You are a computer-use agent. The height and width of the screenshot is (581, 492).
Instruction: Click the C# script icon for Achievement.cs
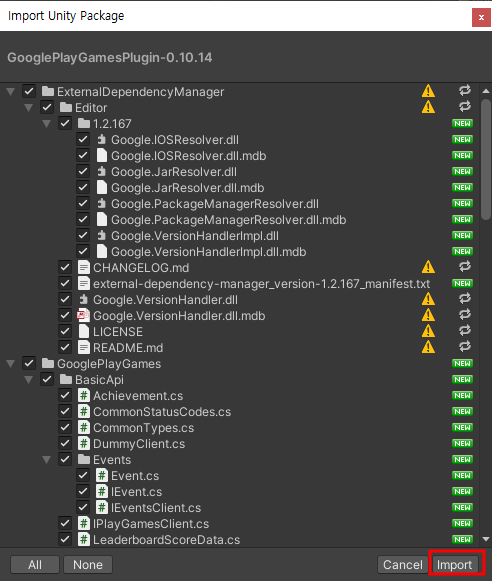point(84,395)
